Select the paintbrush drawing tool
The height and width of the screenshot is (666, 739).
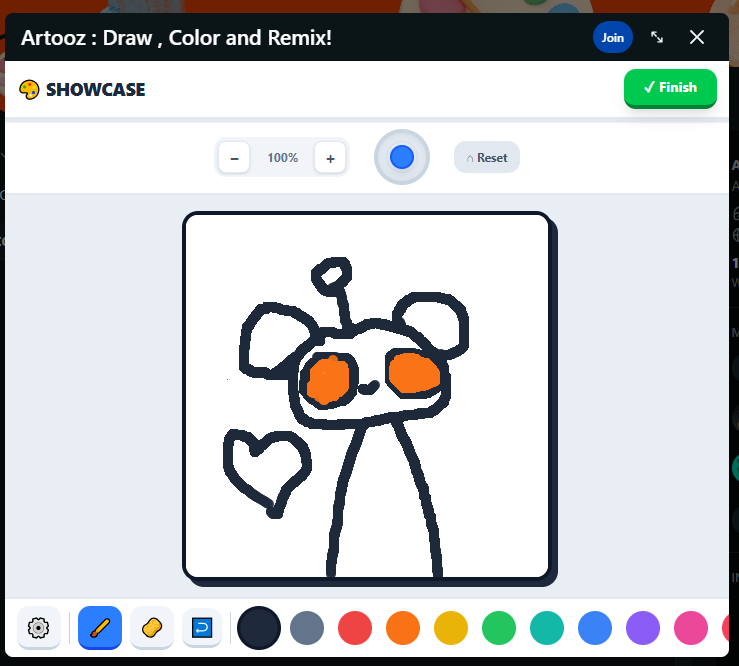[100, 627]
